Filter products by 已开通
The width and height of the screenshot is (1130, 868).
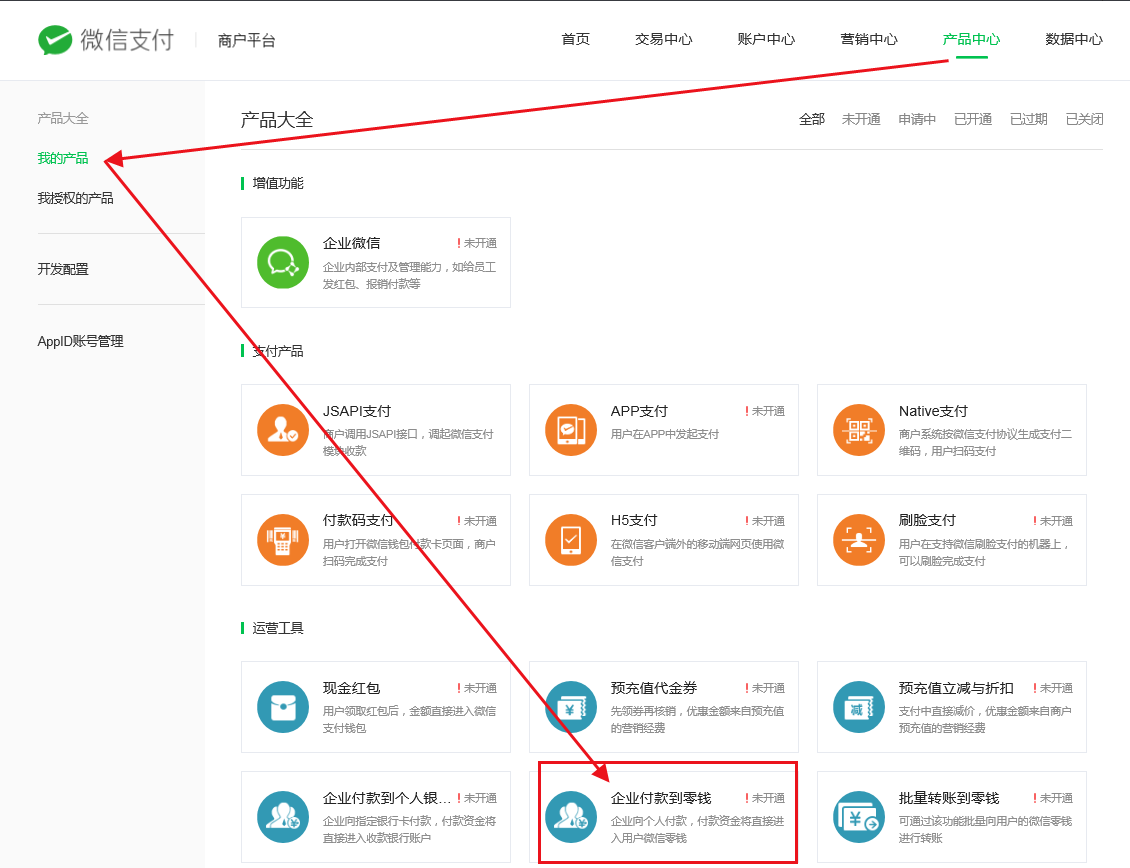click(973, 119)
